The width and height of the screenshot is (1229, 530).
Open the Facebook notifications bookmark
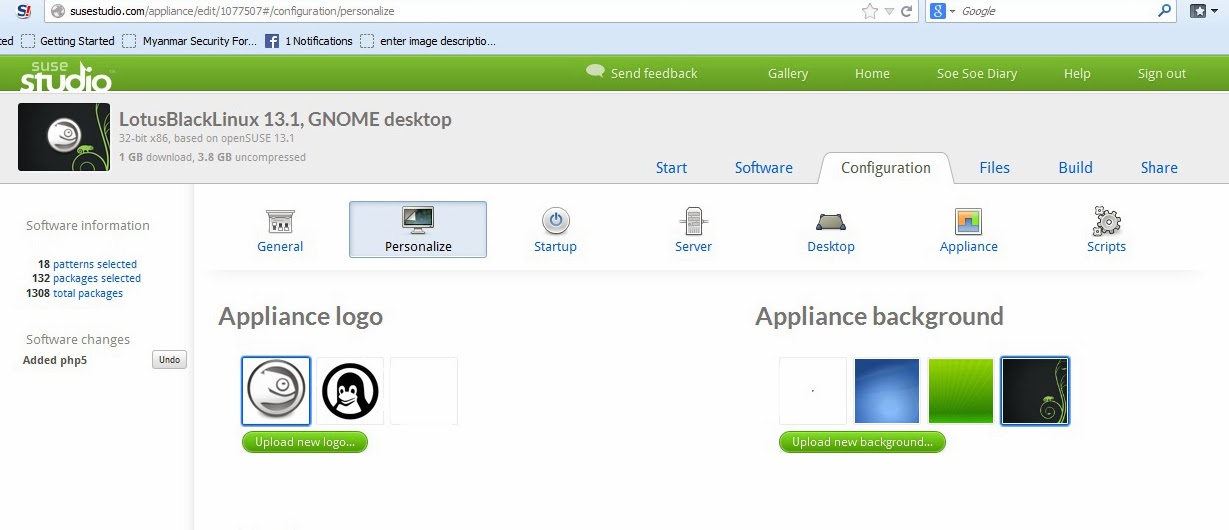coord(309,41)
